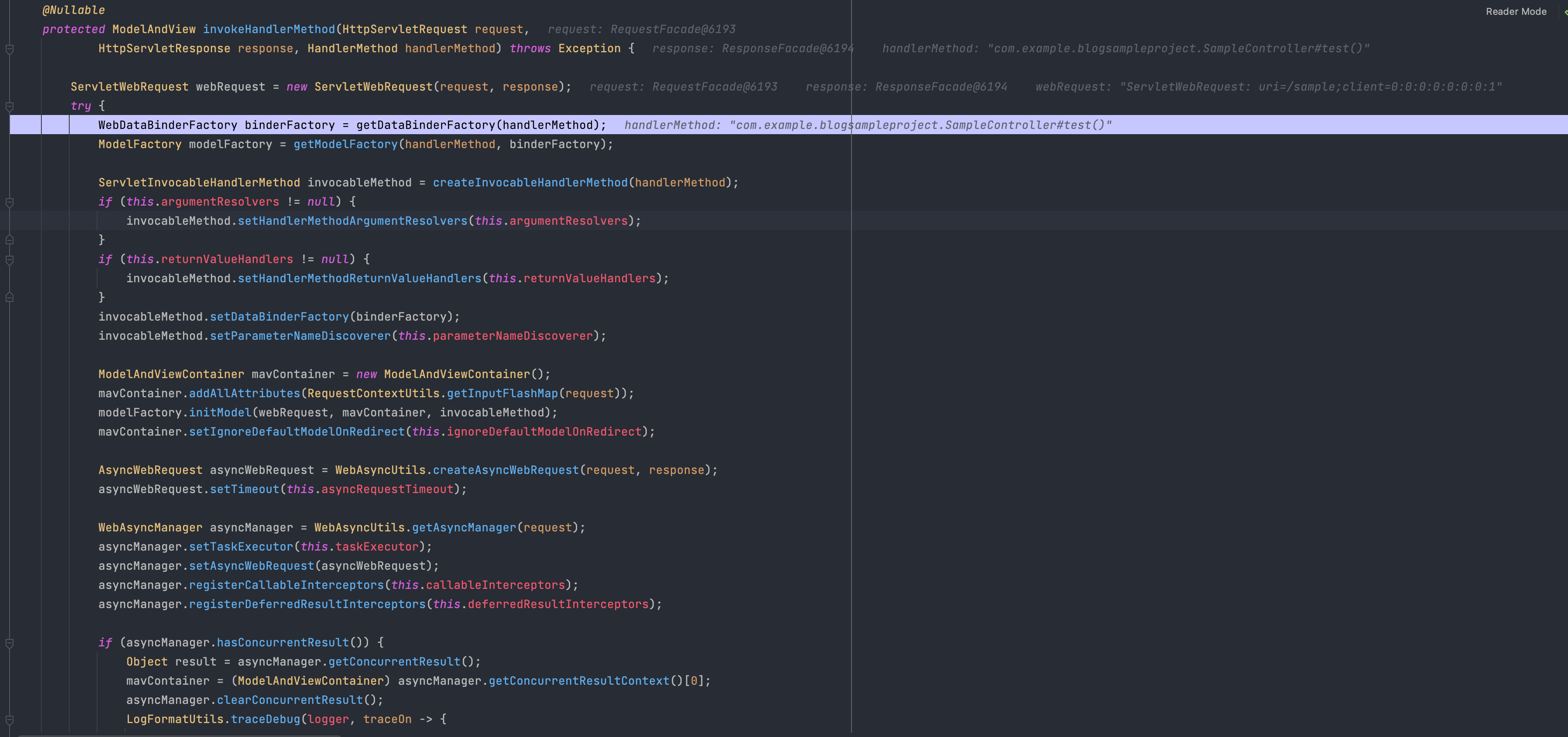Collapse the hasConcurrentResult if-block fold marker

[10, 642]
